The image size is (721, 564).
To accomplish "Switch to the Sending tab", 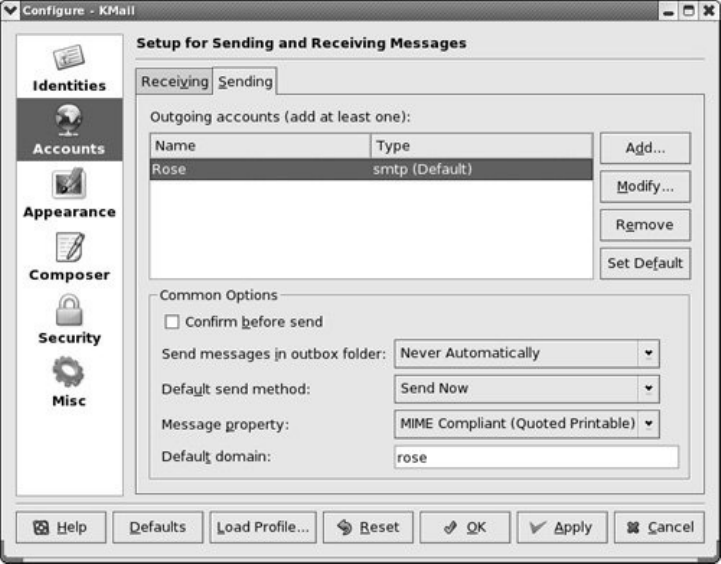I will pyautogui.click(x=245, y=81).
